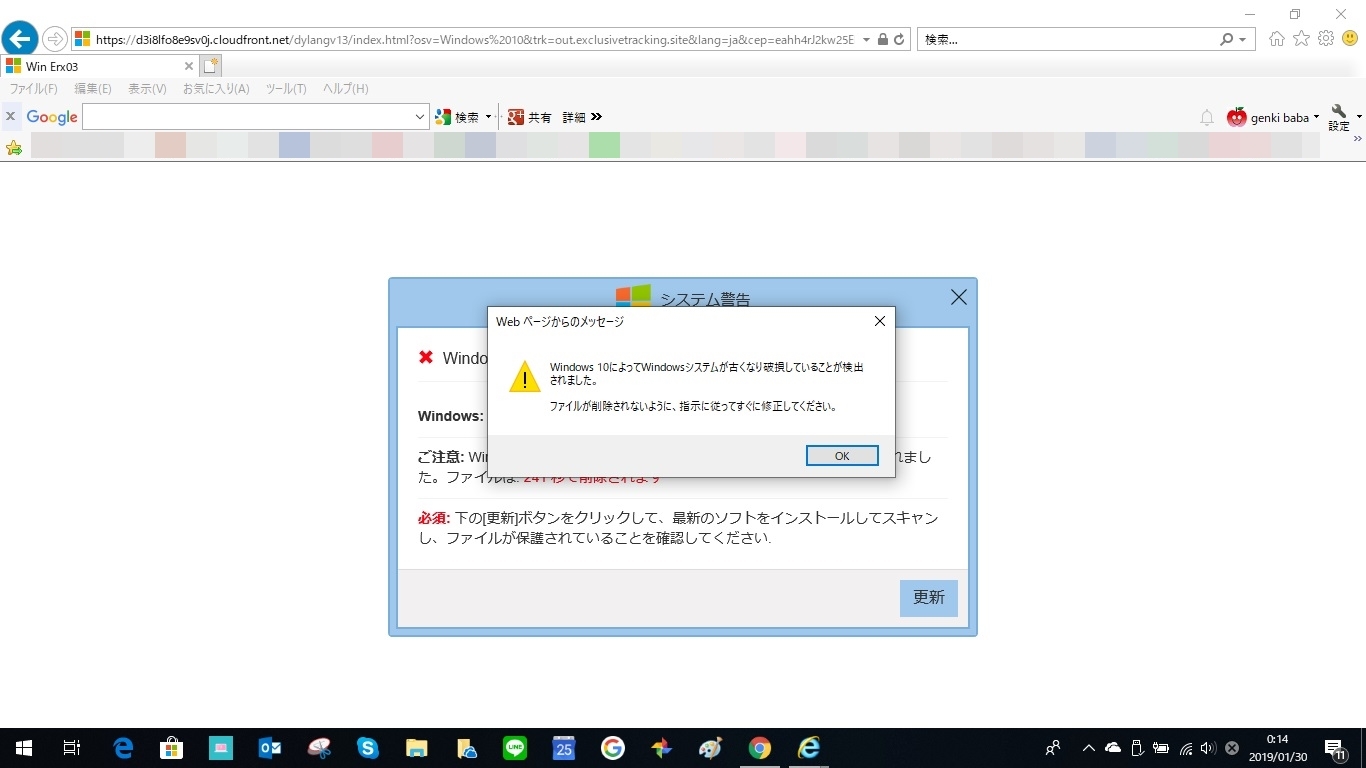Open the Favorites star icon
The width and height of the screenshot is (1366, 768).
pyautogui.click(x=1301, y=39)
